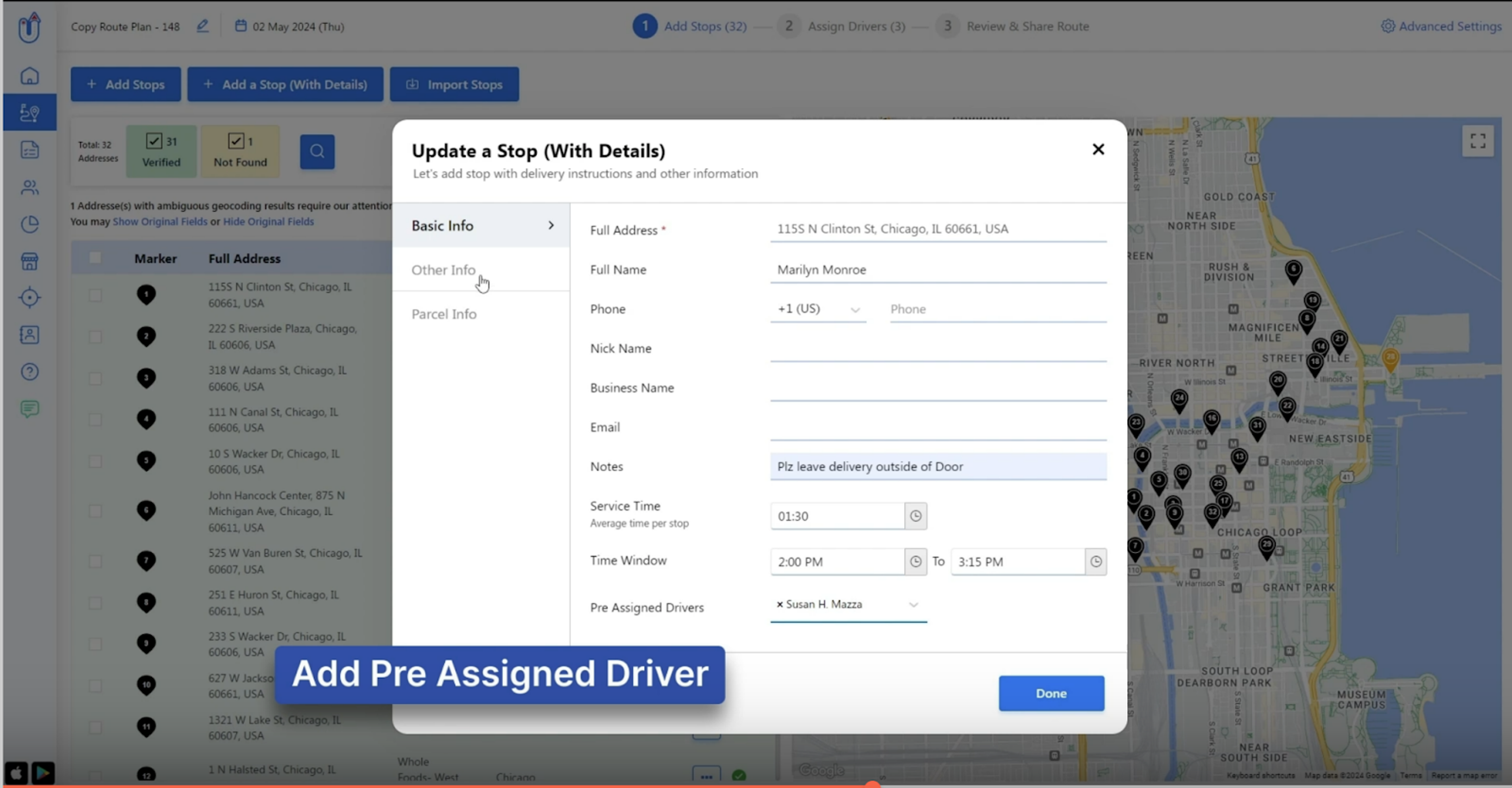This screenshot has height=788, width=1512.
Task: Open the reports pie chart icon
Action: [x=30, y=224]
